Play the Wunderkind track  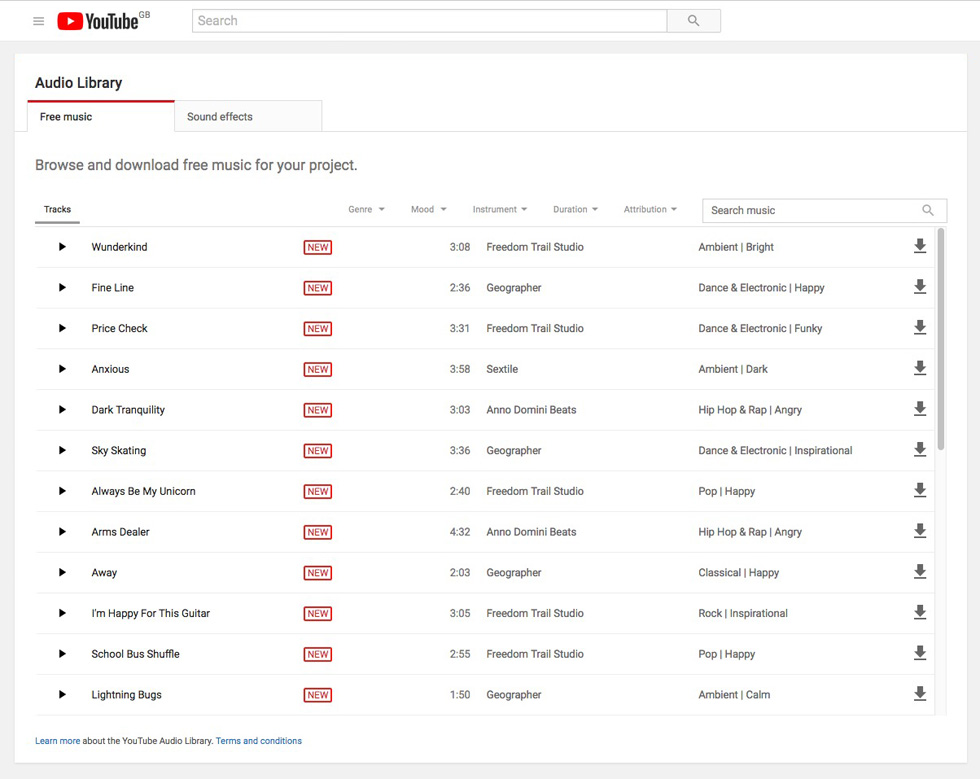62,247
